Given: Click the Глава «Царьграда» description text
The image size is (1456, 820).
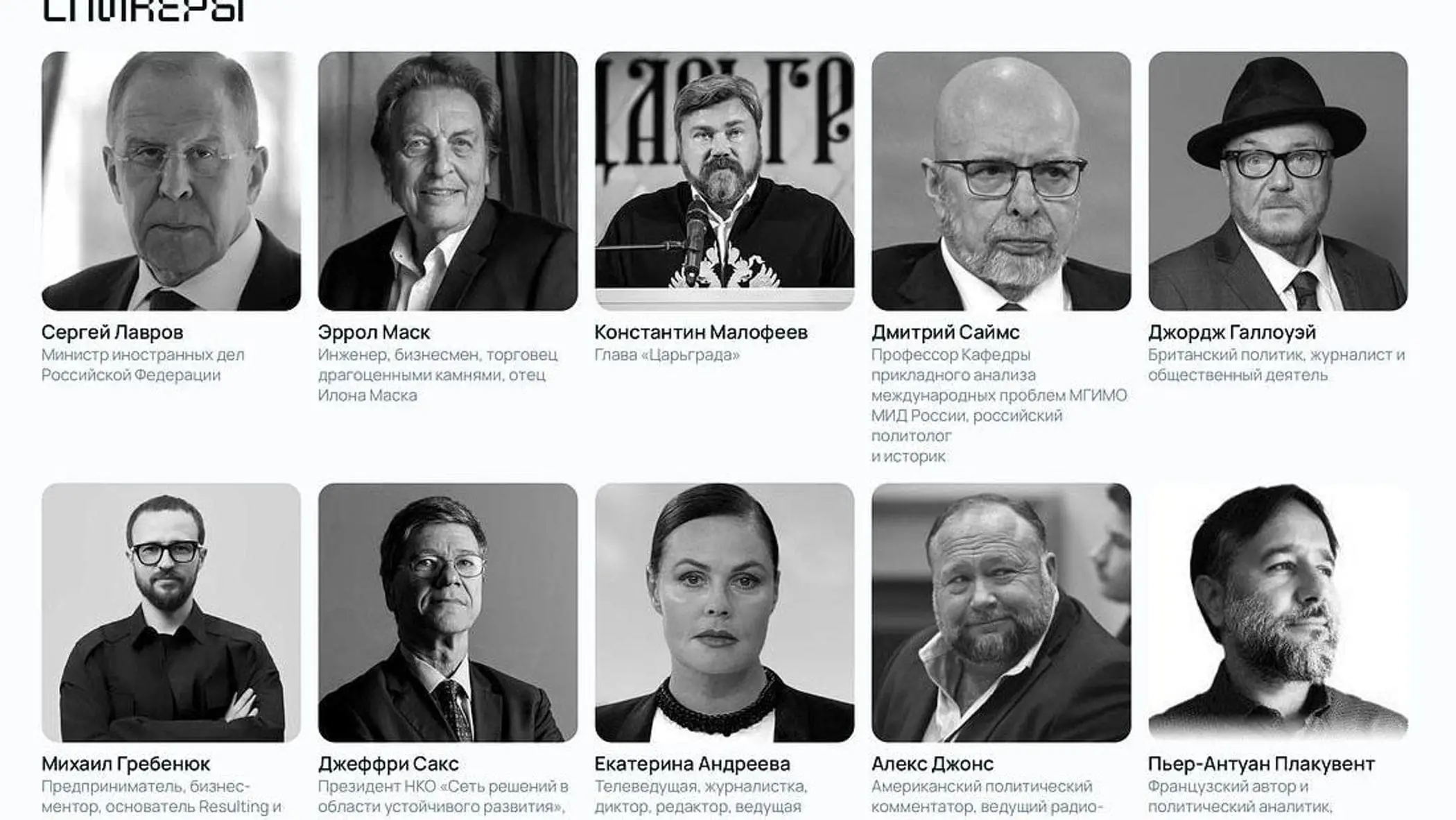Looking at the screenshot, I should pos(667,355).
